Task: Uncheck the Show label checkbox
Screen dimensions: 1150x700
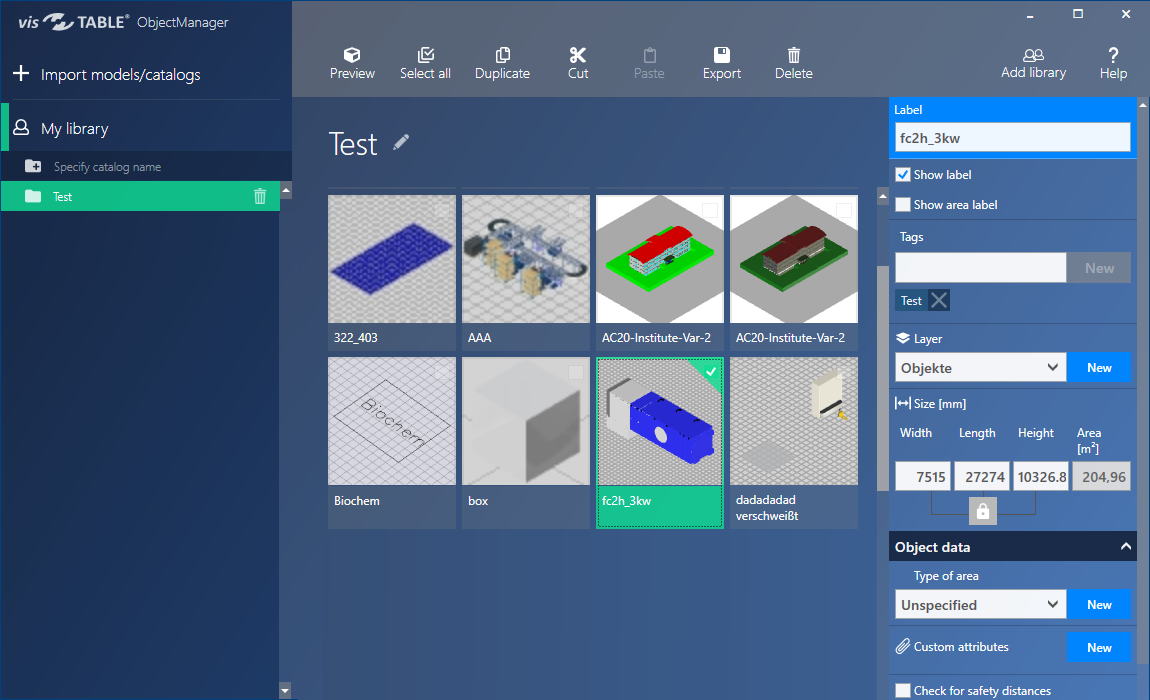Action: click(903, 174)
